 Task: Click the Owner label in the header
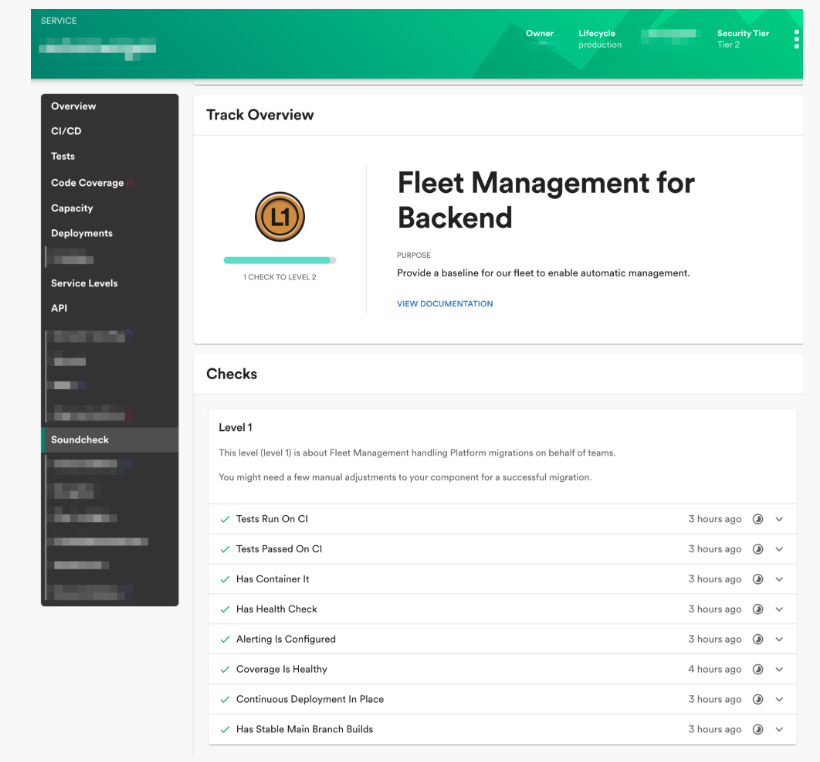(539, 33)
